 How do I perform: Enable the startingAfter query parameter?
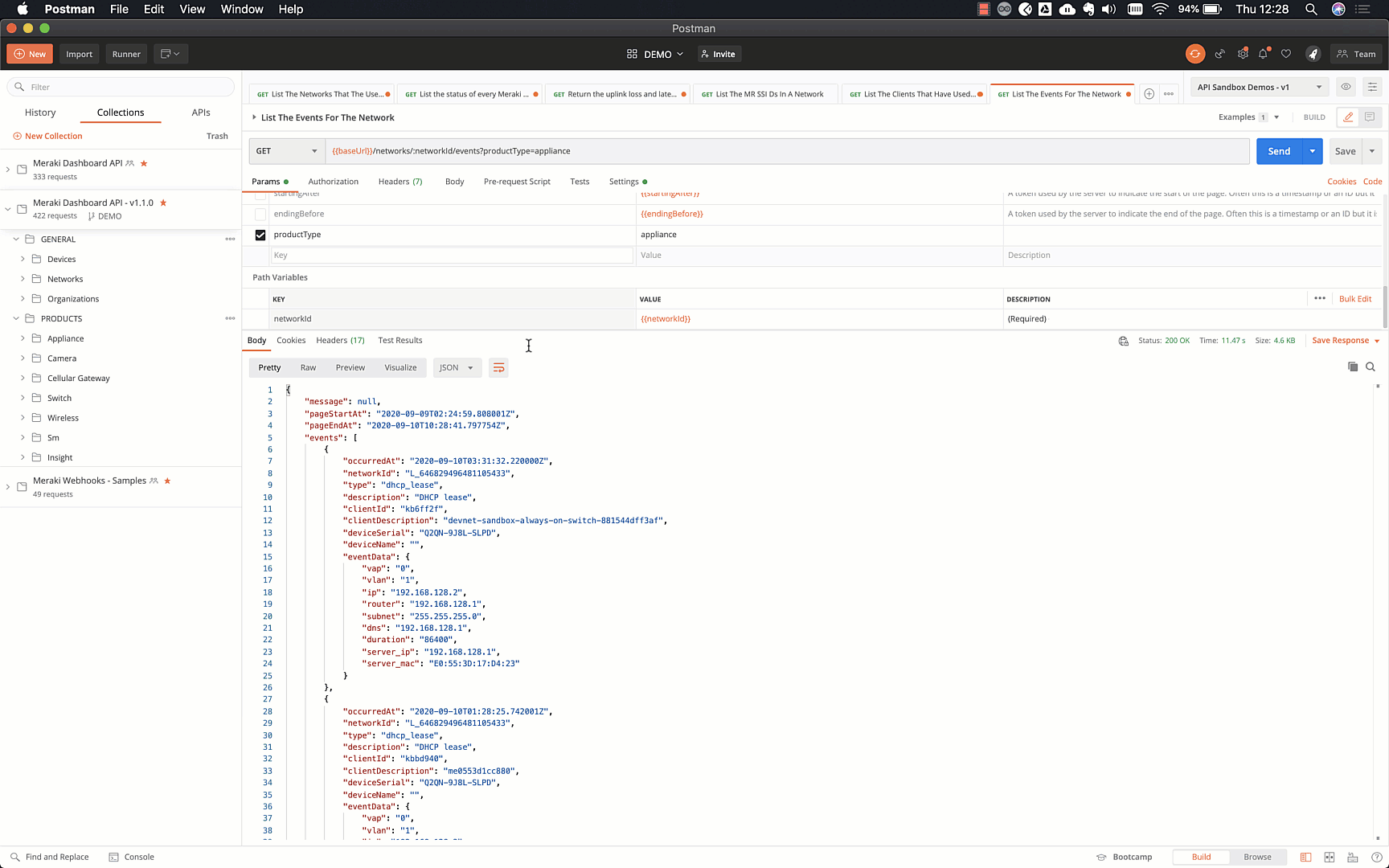coord(260,193)
